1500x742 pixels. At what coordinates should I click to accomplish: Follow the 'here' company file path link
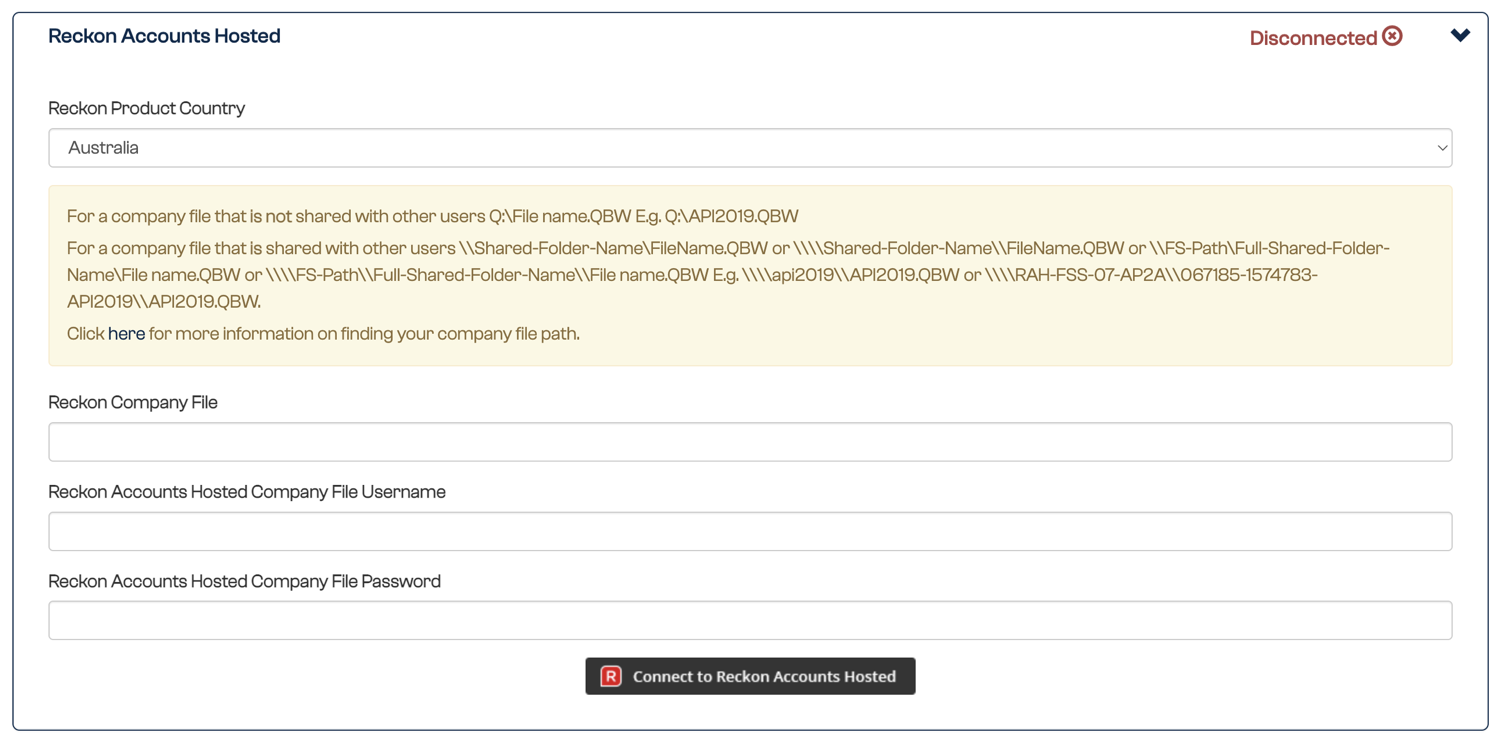[126, 334]
